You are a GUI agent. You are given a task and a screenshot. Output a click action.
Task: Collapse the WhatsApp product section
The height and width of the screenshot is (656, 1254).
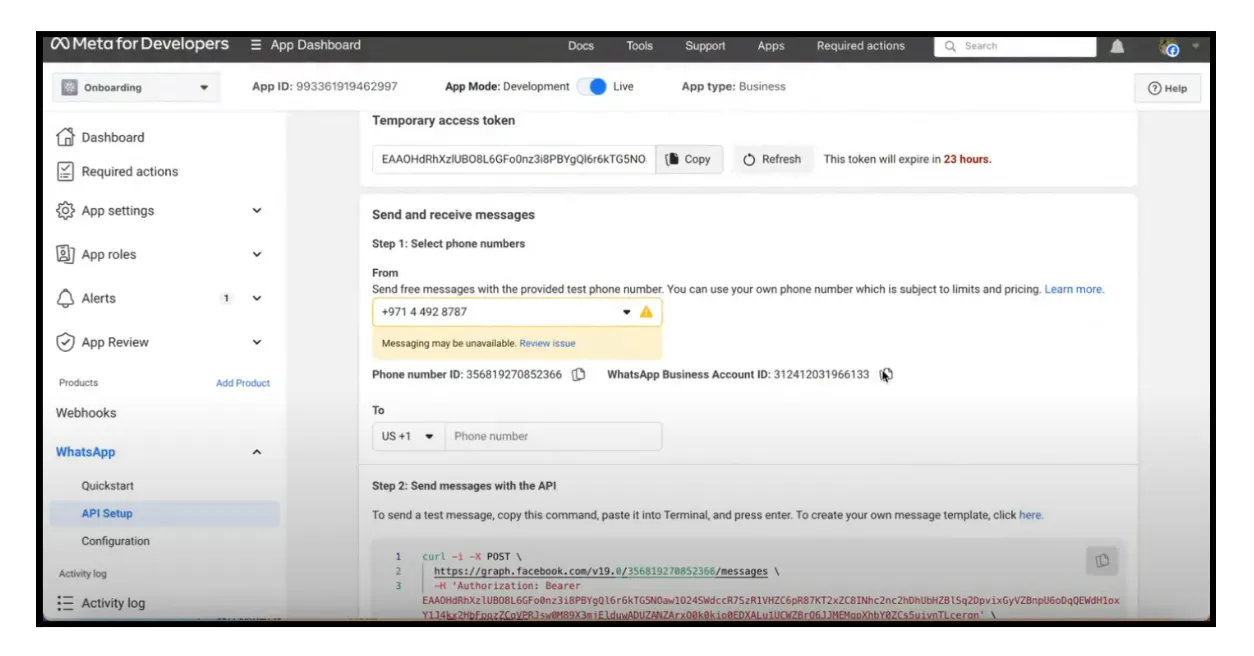(x=257, y=452)
